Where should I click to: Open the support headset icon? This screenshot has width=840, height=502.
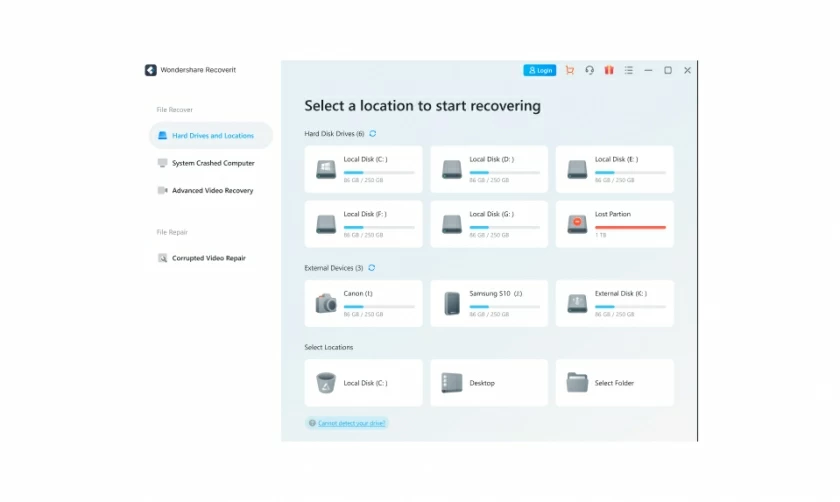589,70
